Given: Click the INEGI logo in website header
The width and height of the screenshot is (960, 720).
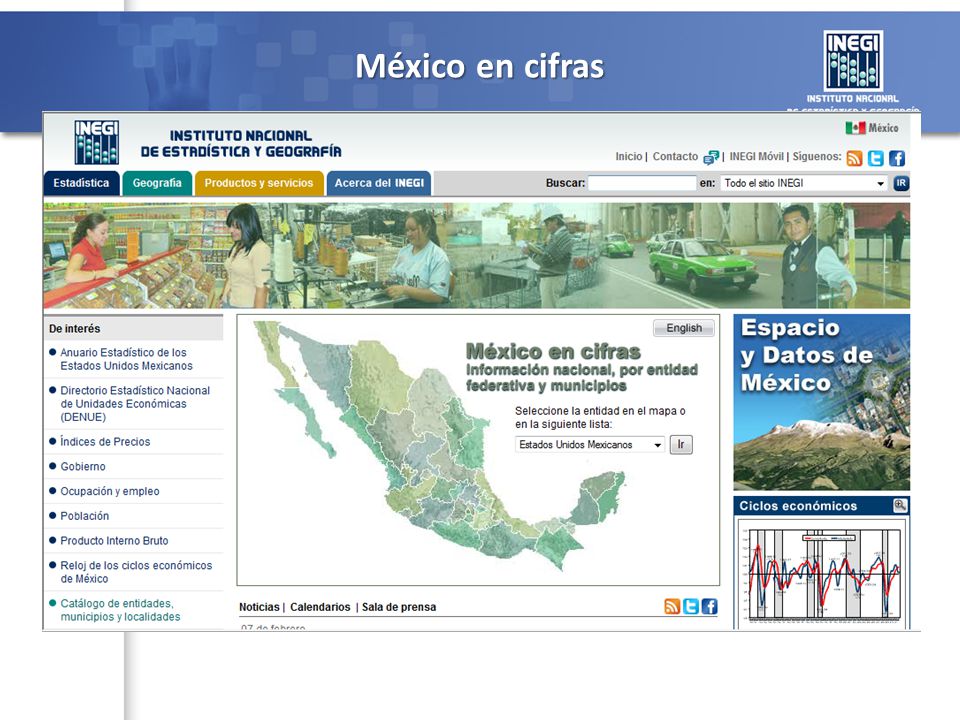Looking at the screenshot, I should pyautogui.click(x=97, y=142).
